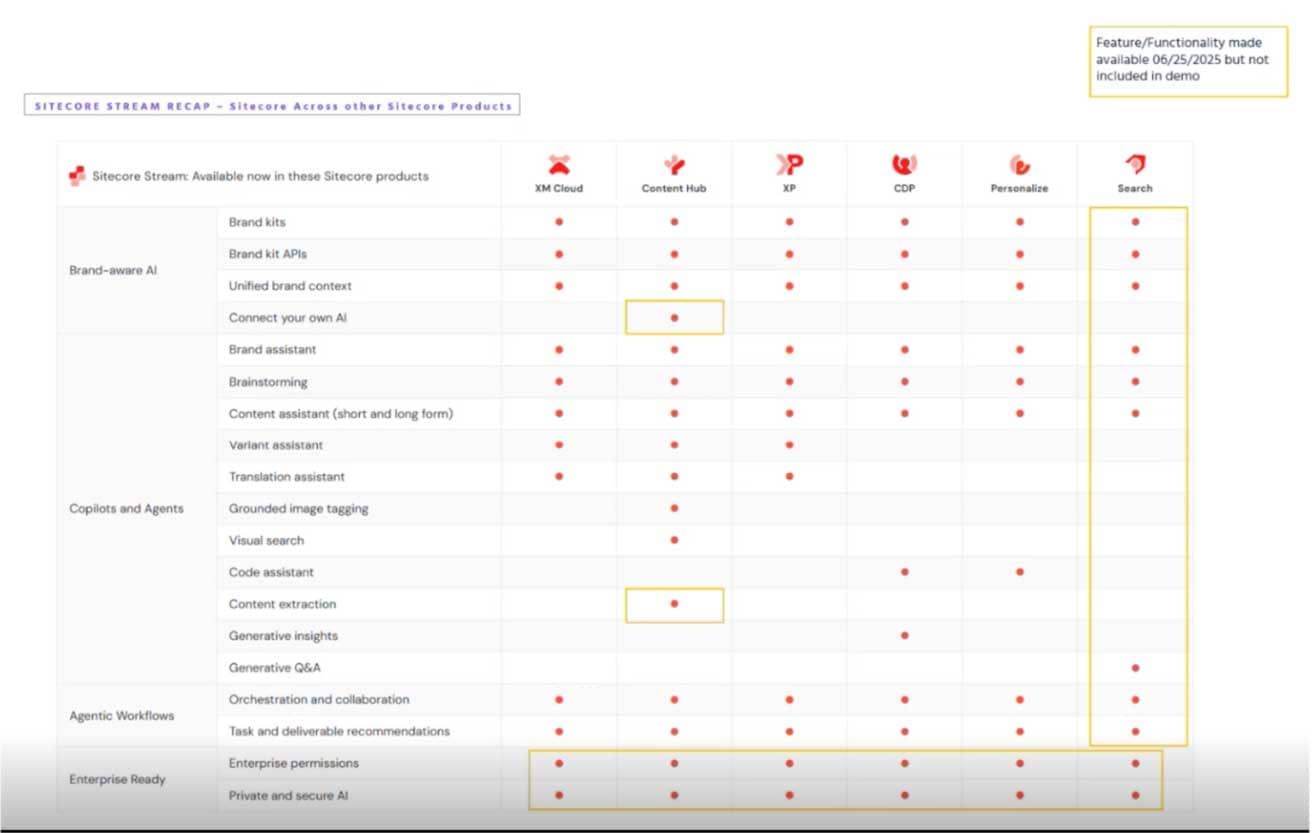Click the 'Brand assistant' row label
This screenshot has height=833, width=1312.
click(x=272, y=350)
